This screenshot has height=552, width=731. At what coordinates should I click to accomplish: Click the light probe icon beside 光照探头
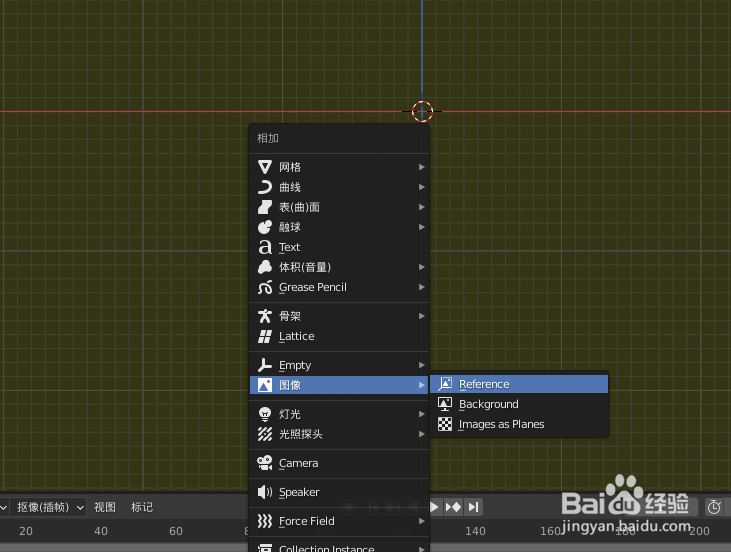coord(265,434)
